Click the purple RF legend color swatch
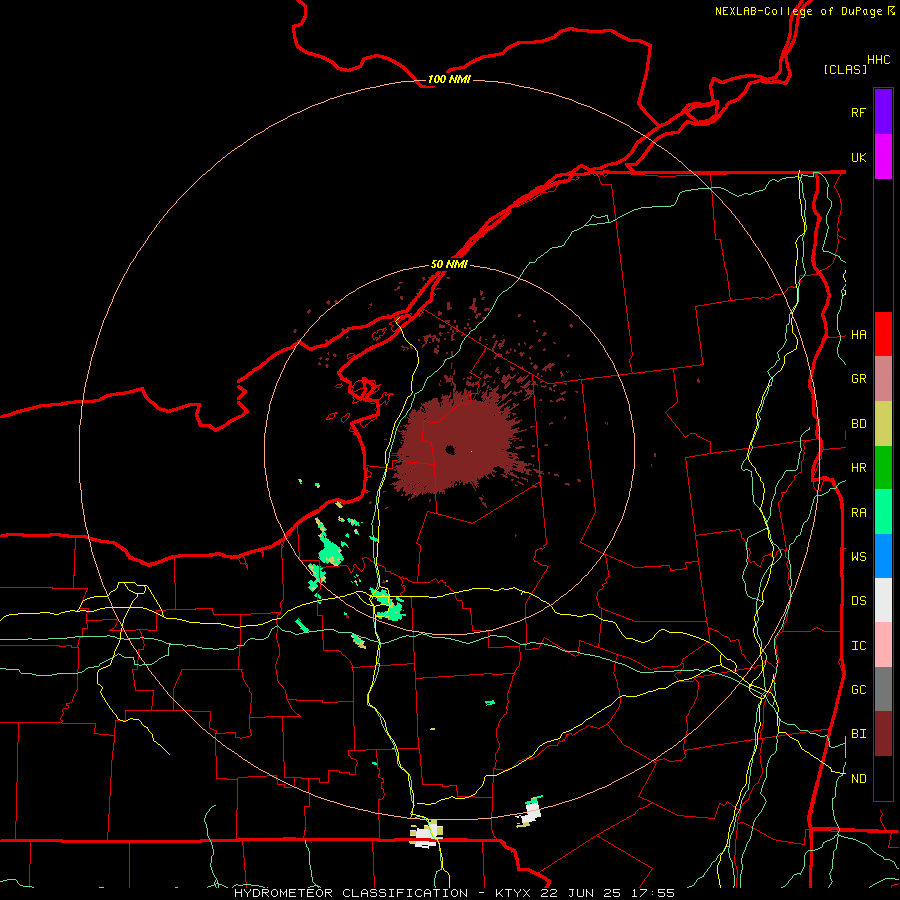 tap(883, 112)
